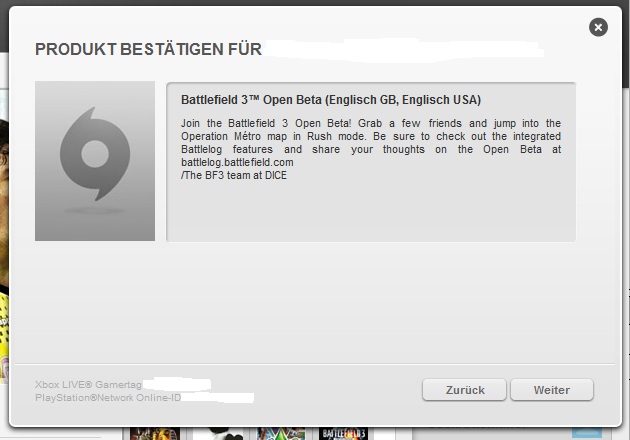
Task: Click the Origin logo product image
Action: (x=95, y=161)
